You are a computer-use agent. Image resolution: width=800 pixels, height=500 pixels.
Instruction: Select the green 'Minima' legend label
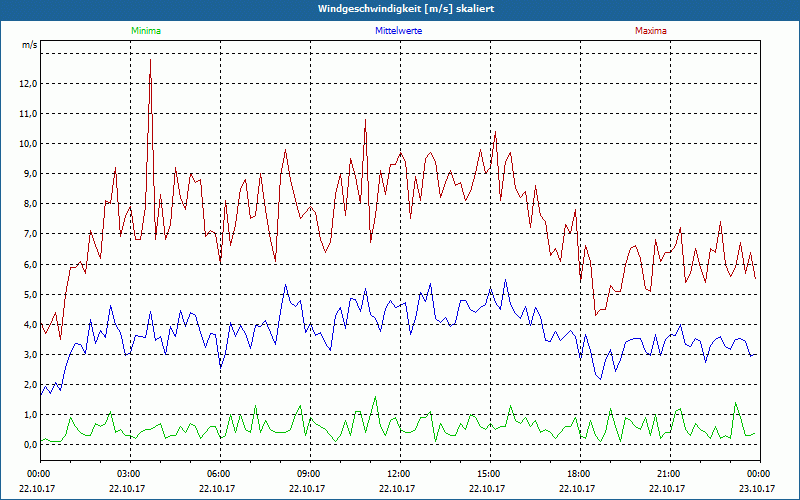pos(146,31)
